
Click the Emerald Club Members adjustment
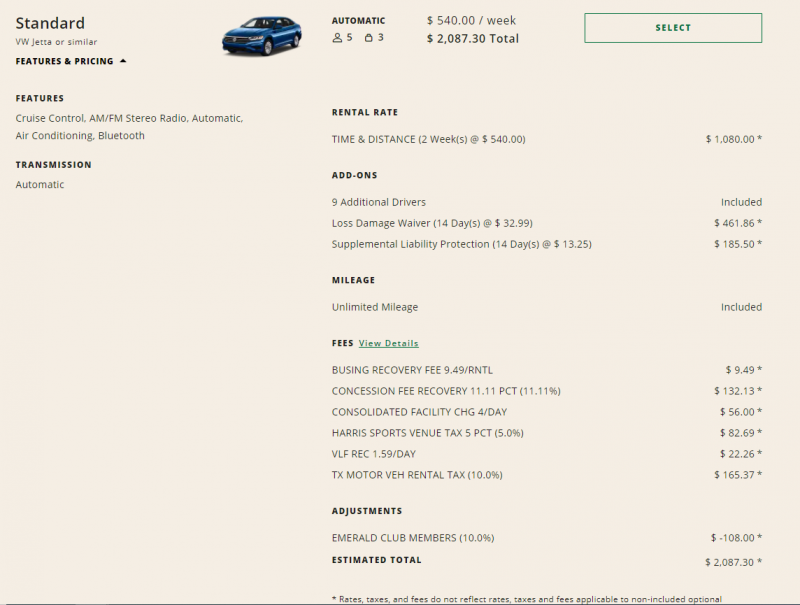pyautogui.click(x=413, y=538)
